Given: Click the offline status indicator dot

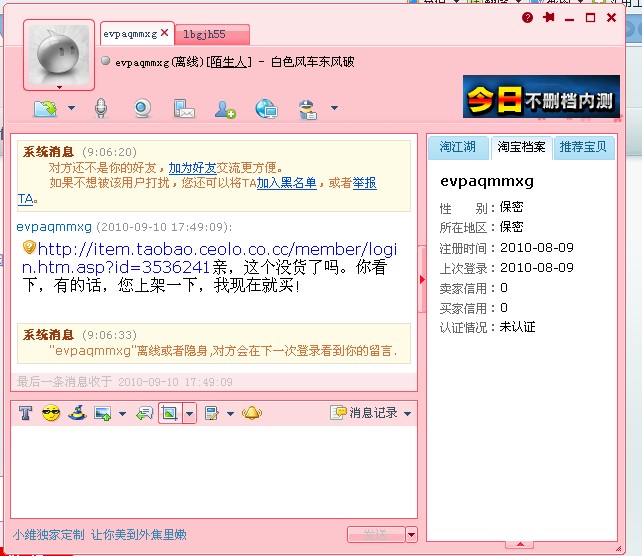Looking at the screenshot, I should (x=106, y=61).
